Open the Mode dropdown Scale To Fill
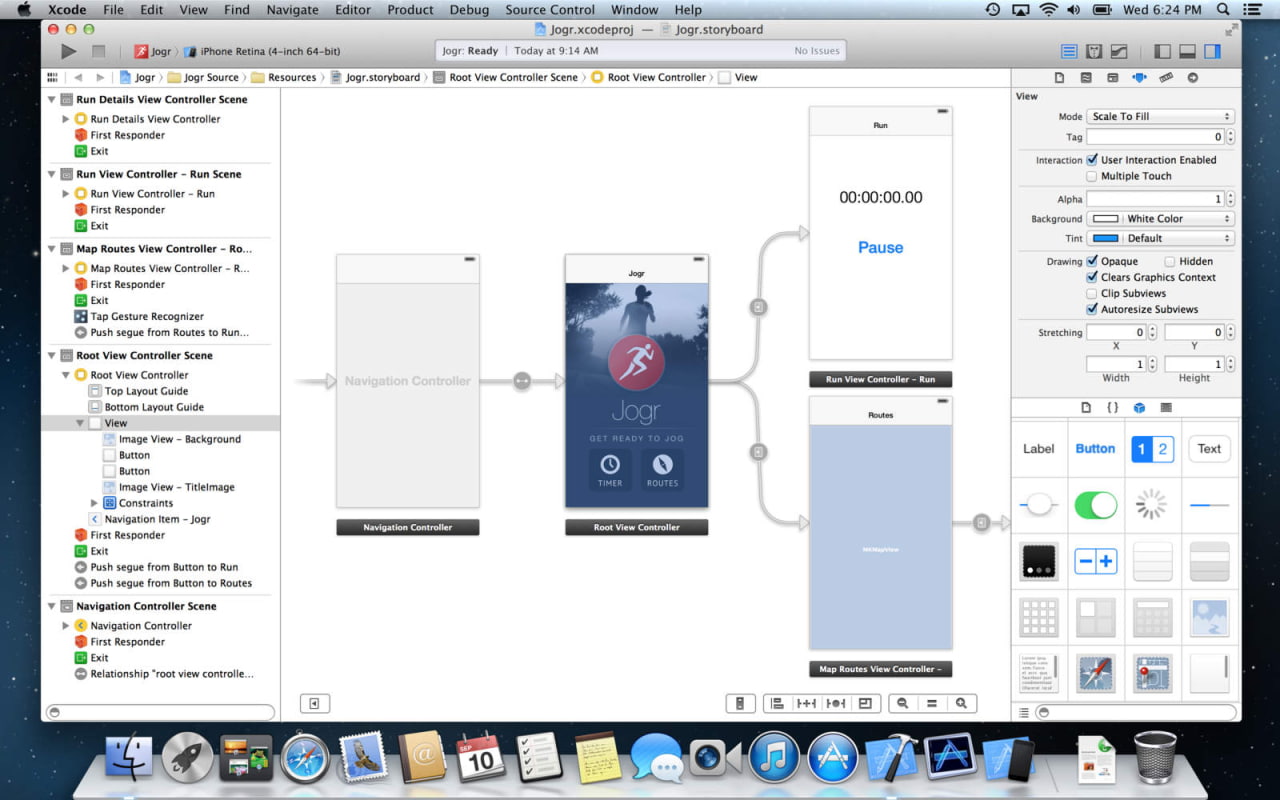1280x800 pixels. 1160,116
